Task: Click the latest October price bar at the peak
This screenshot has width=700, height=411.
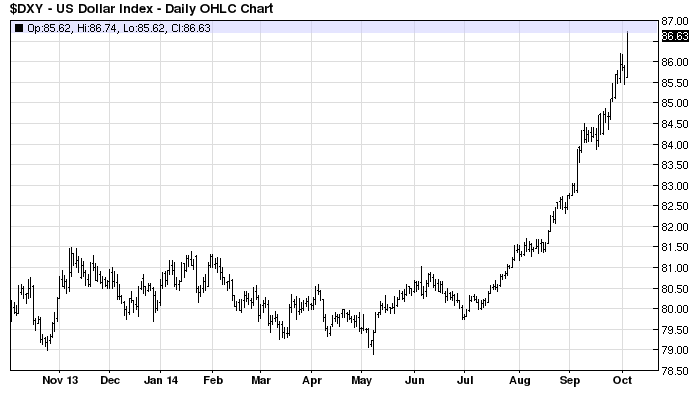Action: [x=628, y=54]
